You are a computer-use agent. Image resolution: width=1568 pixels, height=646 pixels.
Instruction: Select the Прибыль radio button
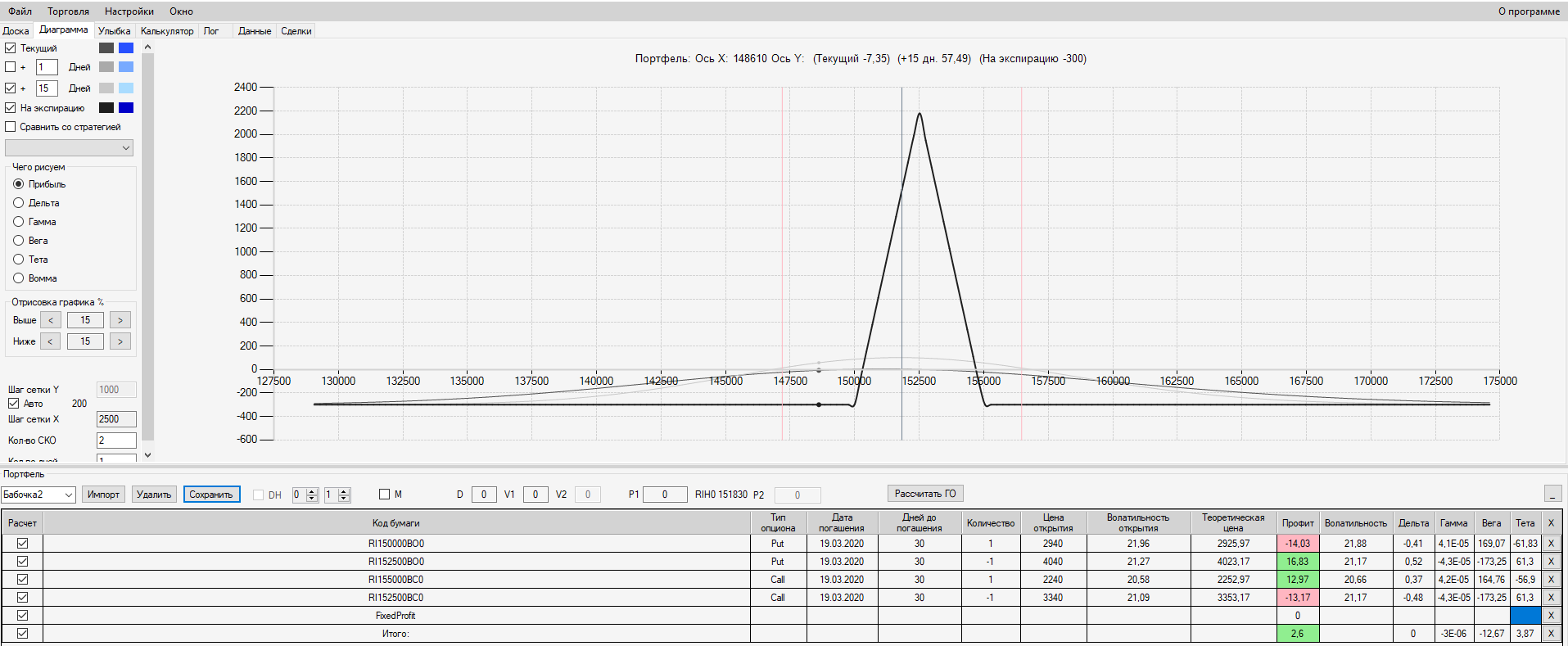(19, 184)
